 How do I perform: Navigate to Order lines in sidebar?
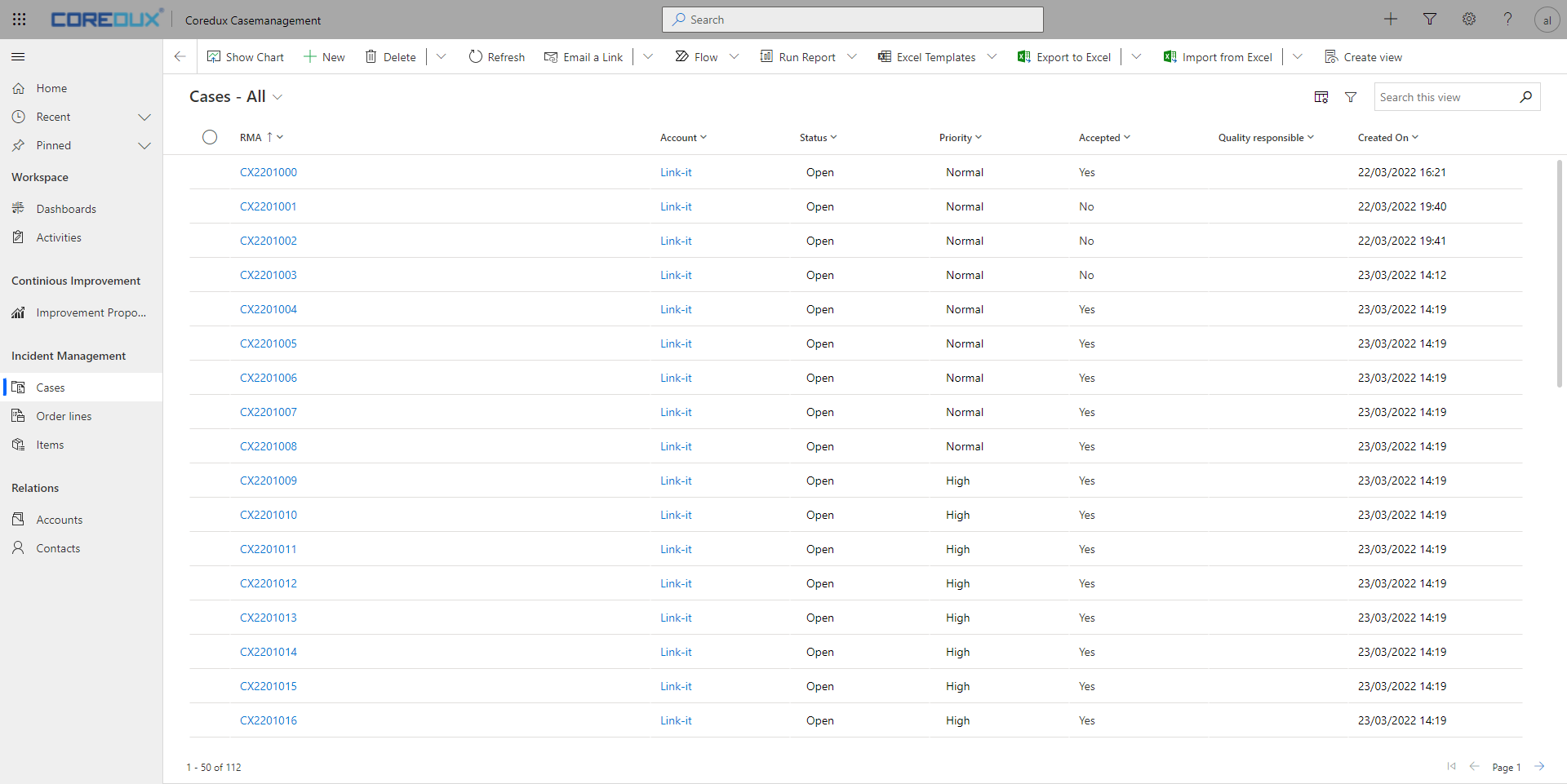(x=64, y=416)
